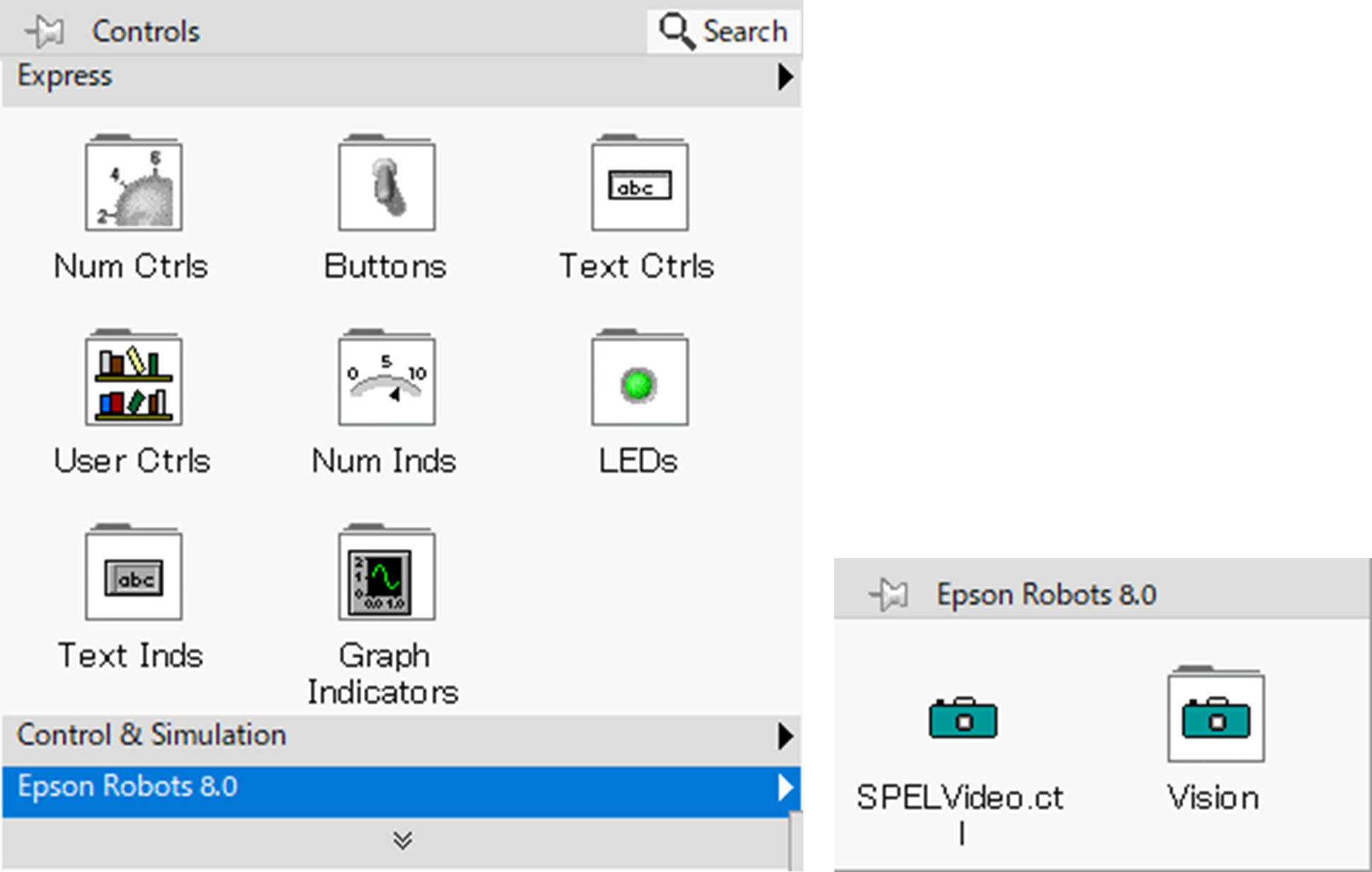Select the Control & Simulation category

152,735
